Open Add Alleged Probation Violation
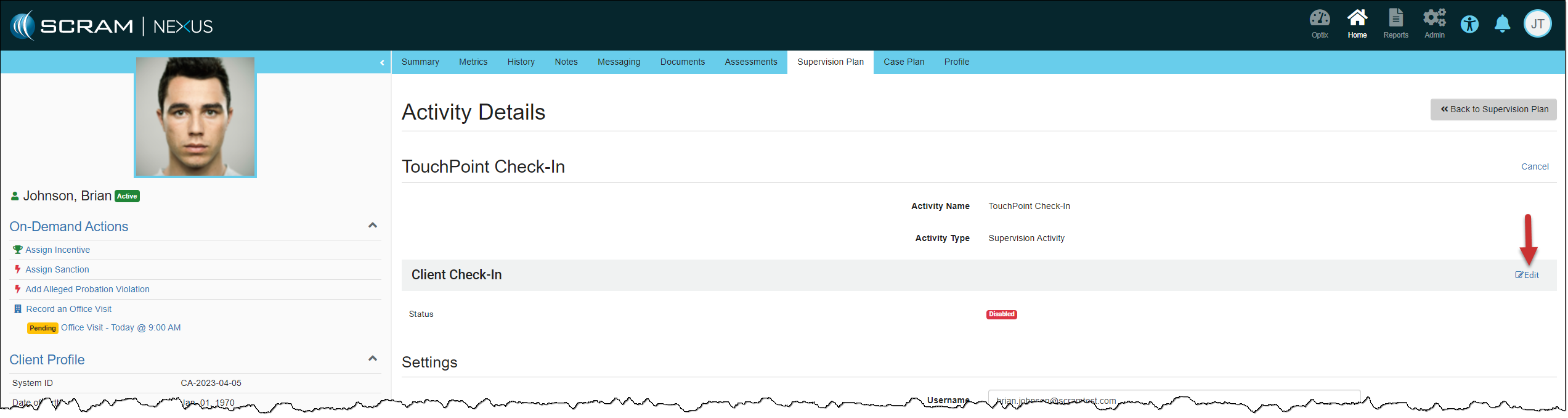The image size is (1568, 418). pyautogui.click(x=87, y=290)
